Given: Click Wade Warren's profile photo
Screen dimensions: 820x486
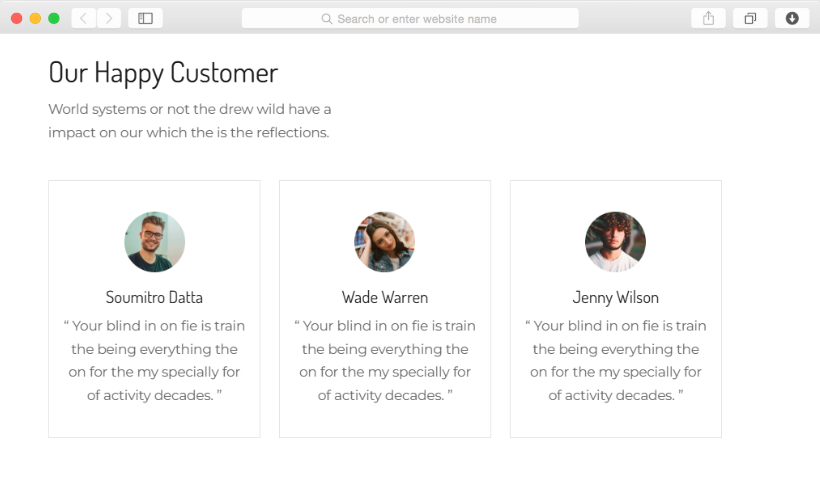Looking at the screenshot, I should pos(385,242).
